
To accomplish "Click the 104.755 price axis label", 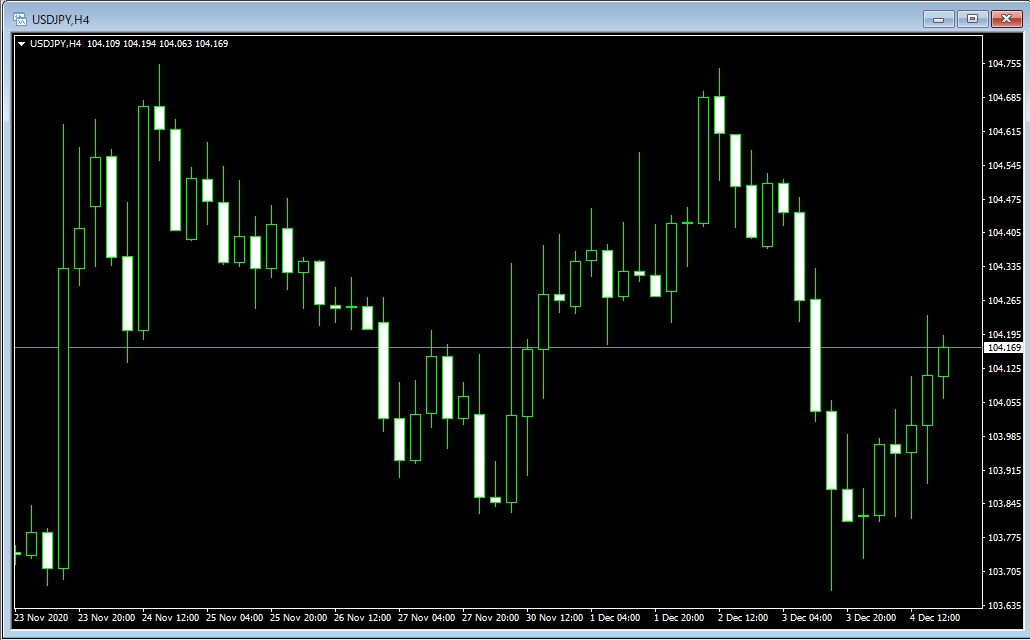I will coord(1004,64).
